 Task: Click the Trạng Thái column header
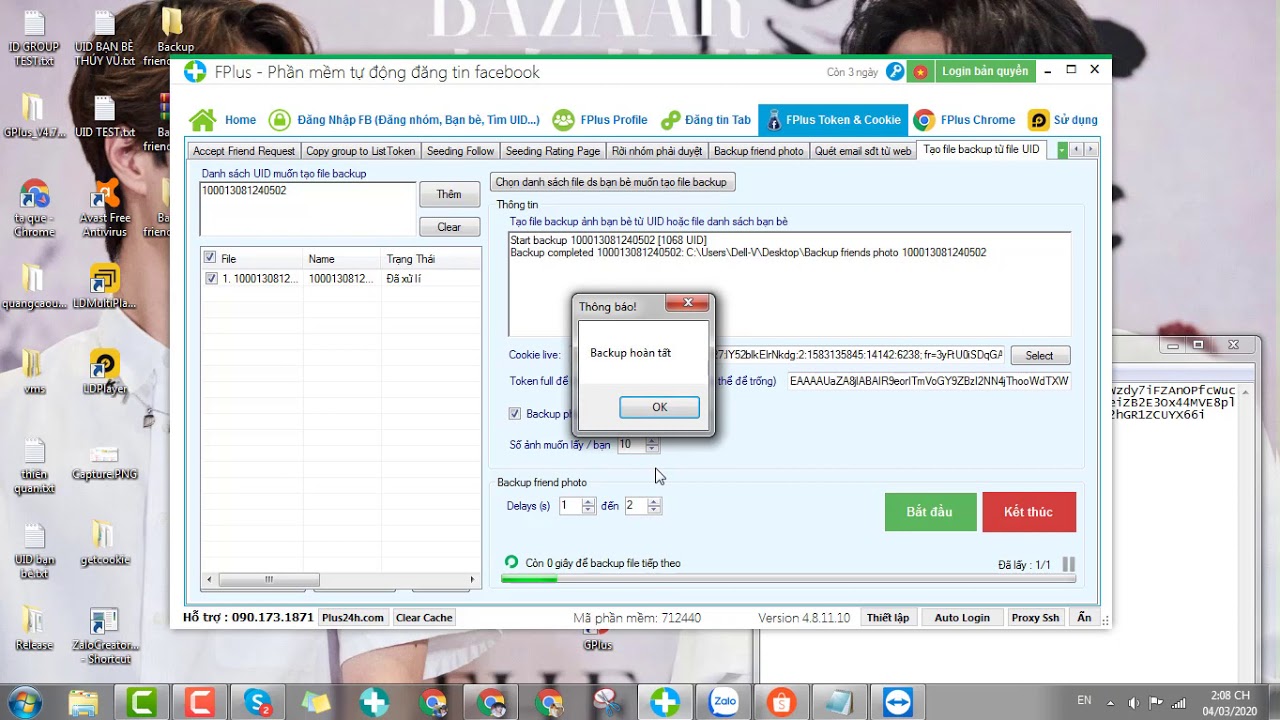[x=430, y=259]
